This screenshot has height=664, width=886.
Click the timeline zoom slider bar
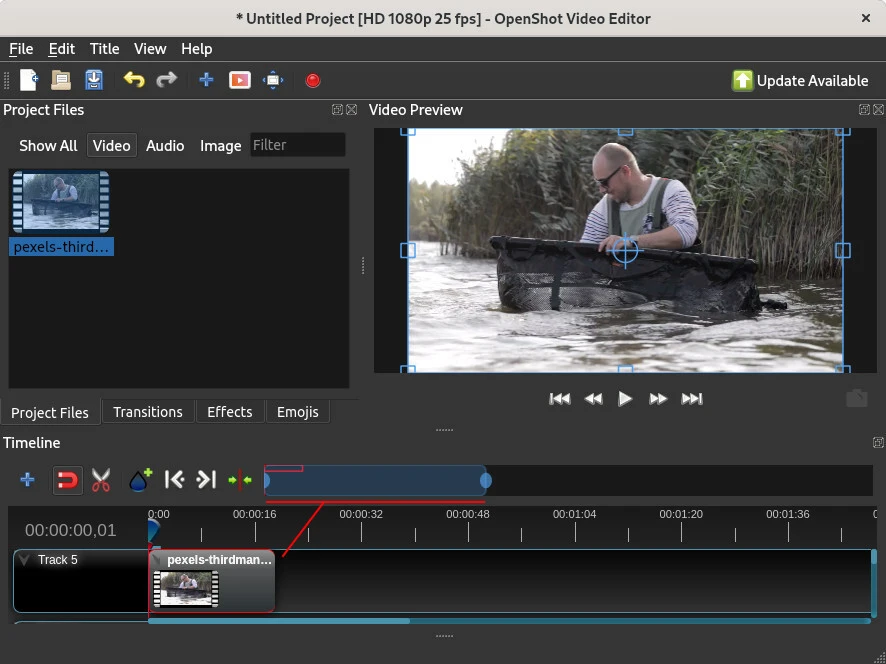coord(375,481)
